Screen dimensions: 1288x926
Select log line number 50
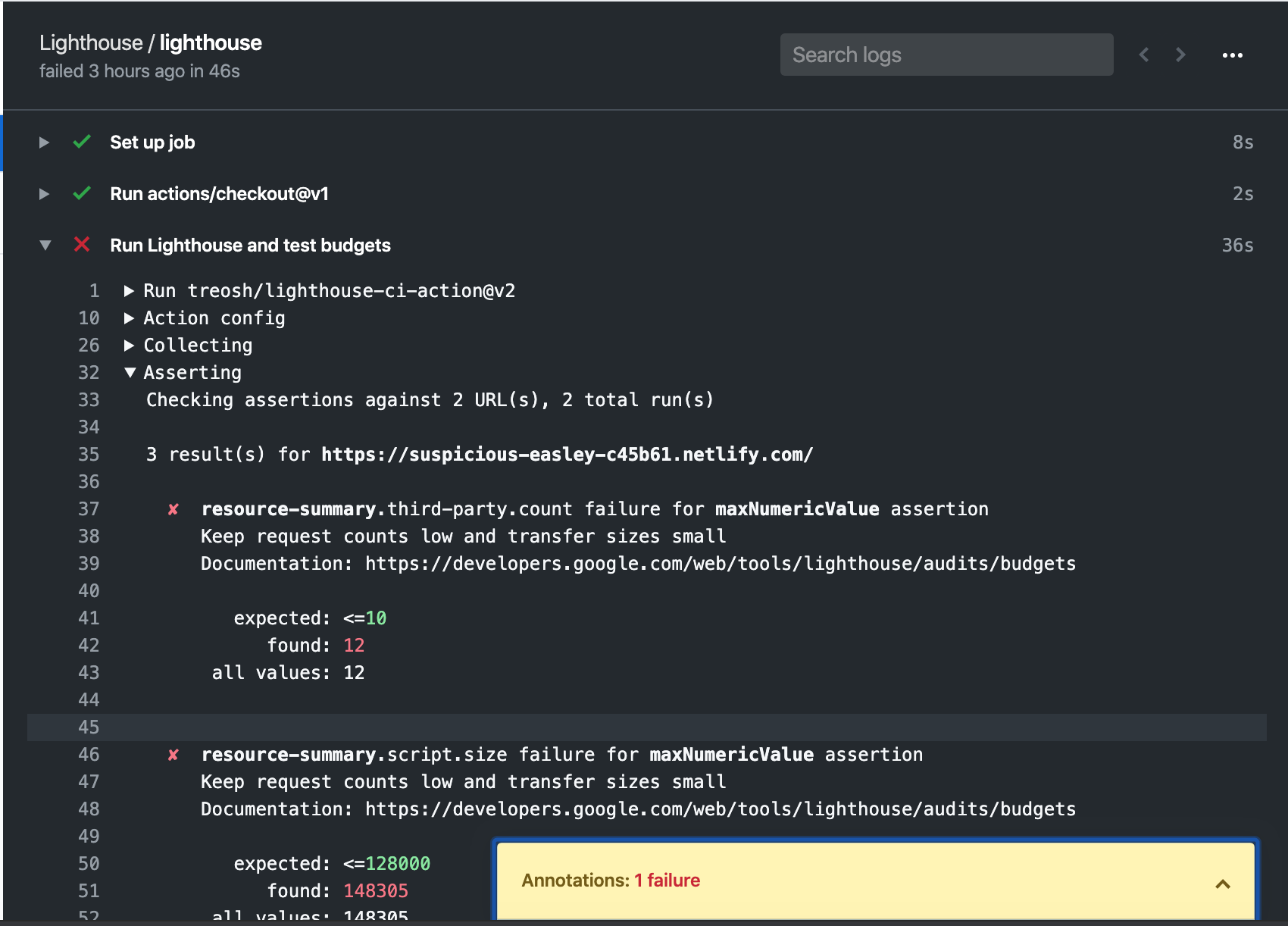89,864
